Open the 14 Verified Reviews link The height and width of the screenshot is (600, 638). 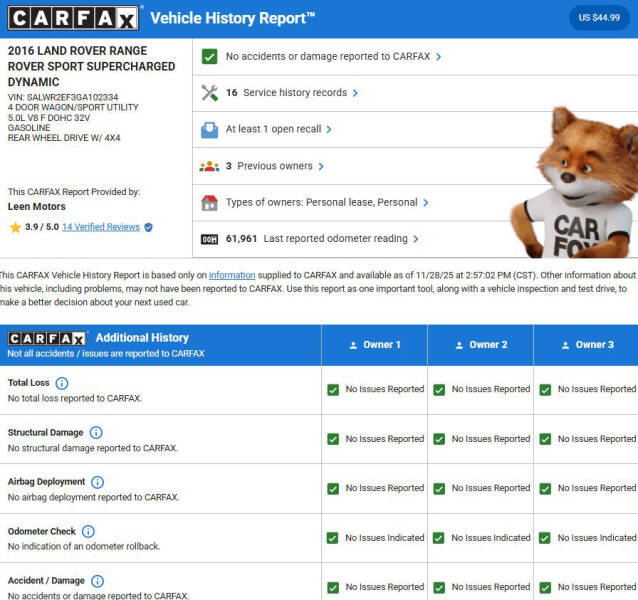100,227
